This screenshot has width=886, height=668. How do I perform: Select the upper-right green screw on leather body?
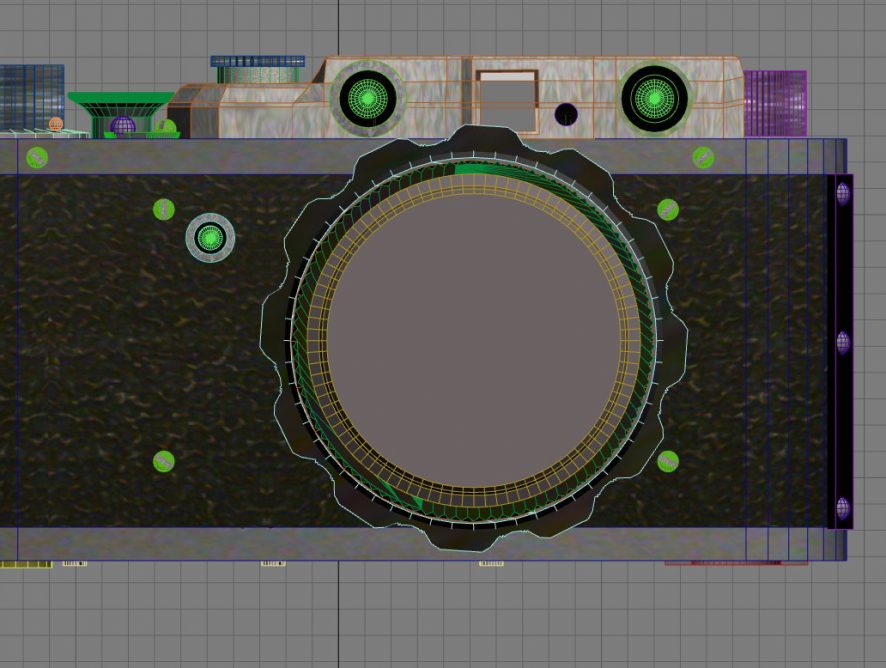[x=668, y=209]
